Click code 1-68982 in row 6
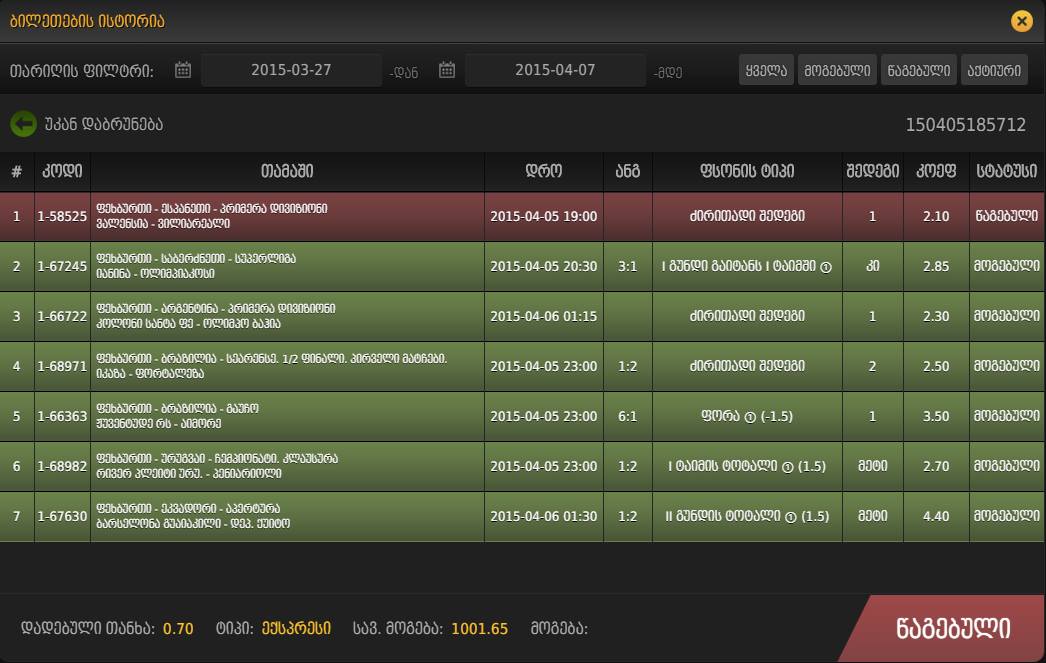The width and height of the screenshot is (1046, 663). point(62,466)
